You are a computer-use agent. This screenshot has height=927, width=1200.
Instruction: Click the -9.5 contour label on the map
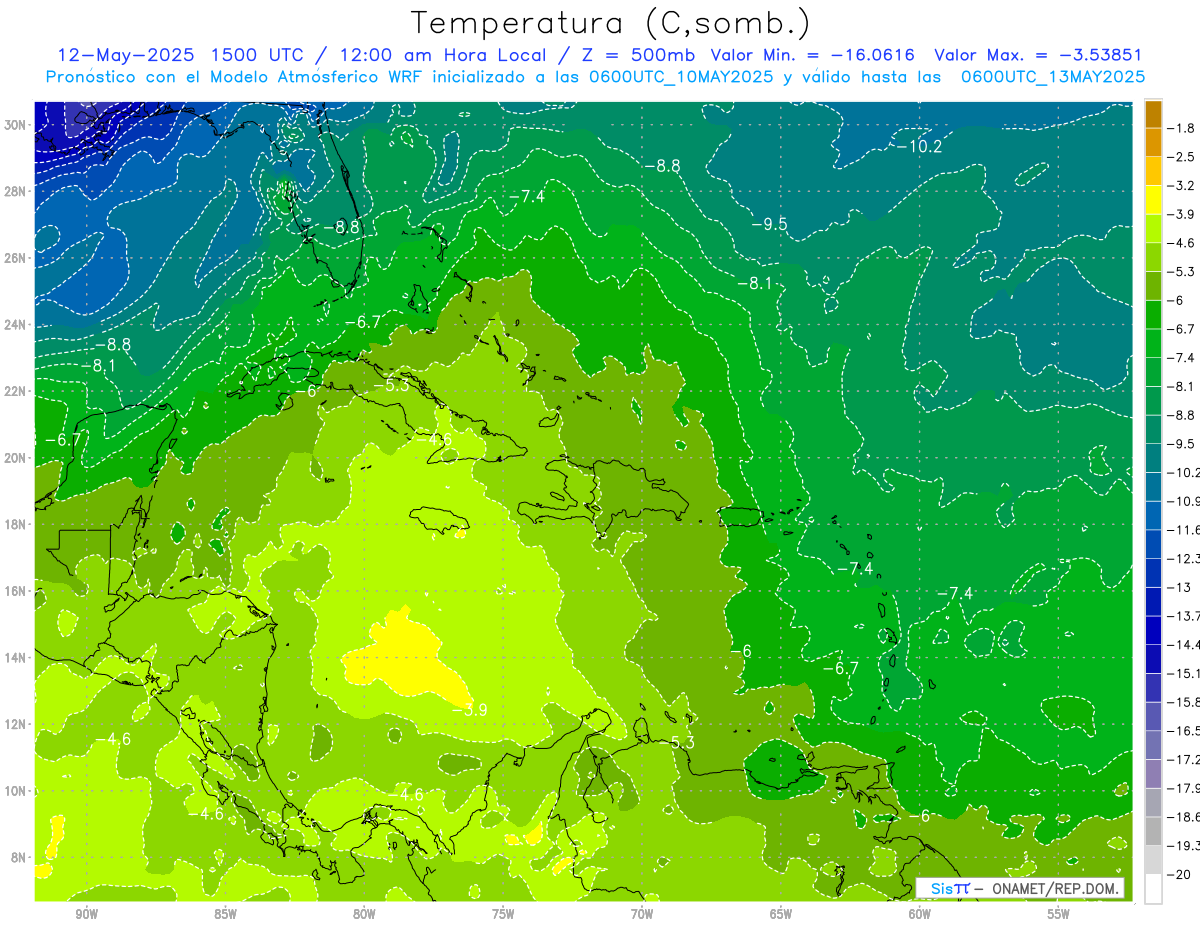coord(770,224)
